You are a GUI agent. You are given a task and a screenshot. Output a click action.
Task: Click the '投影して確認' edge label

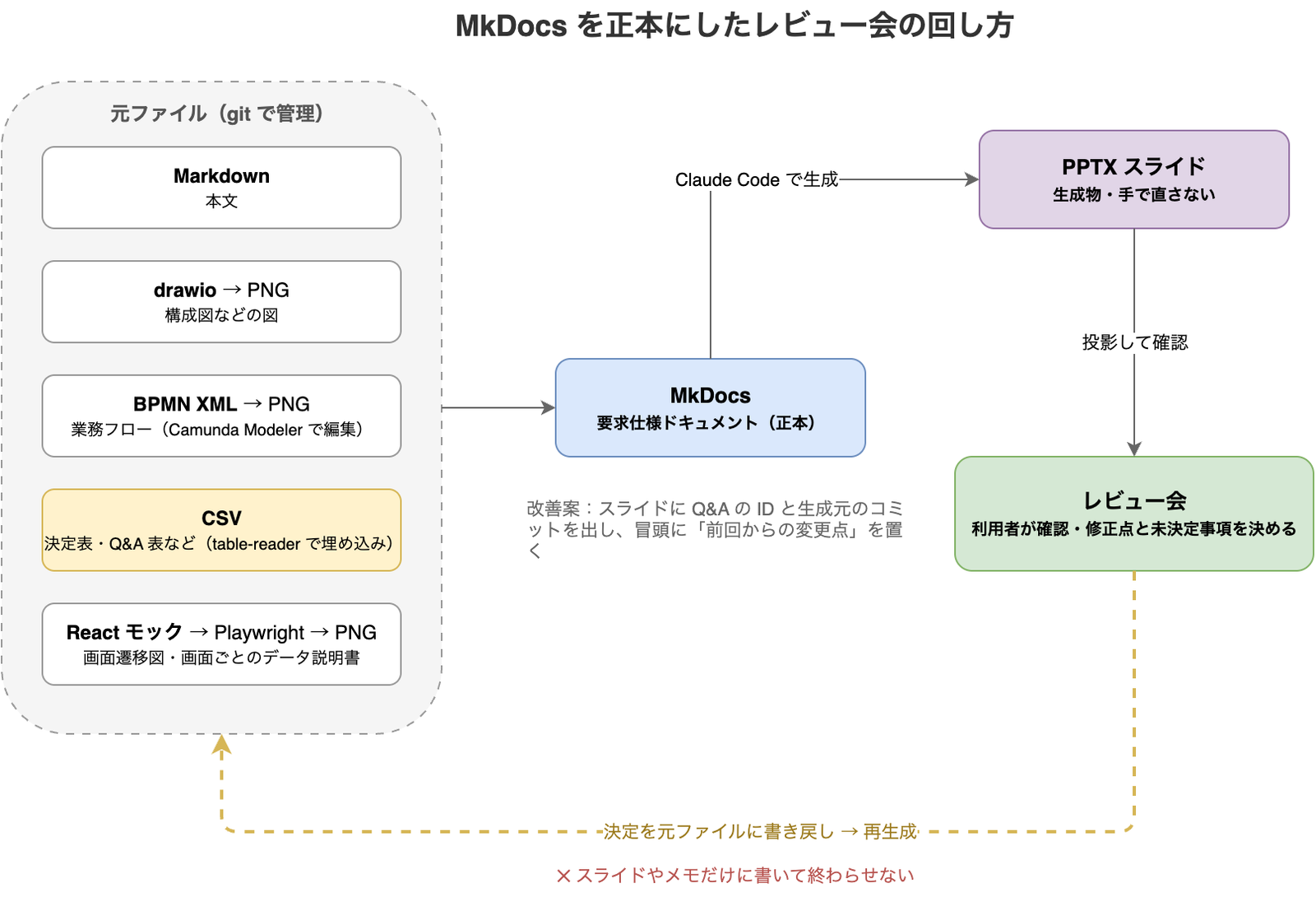pyautogui.click(x=1135, y=342)
